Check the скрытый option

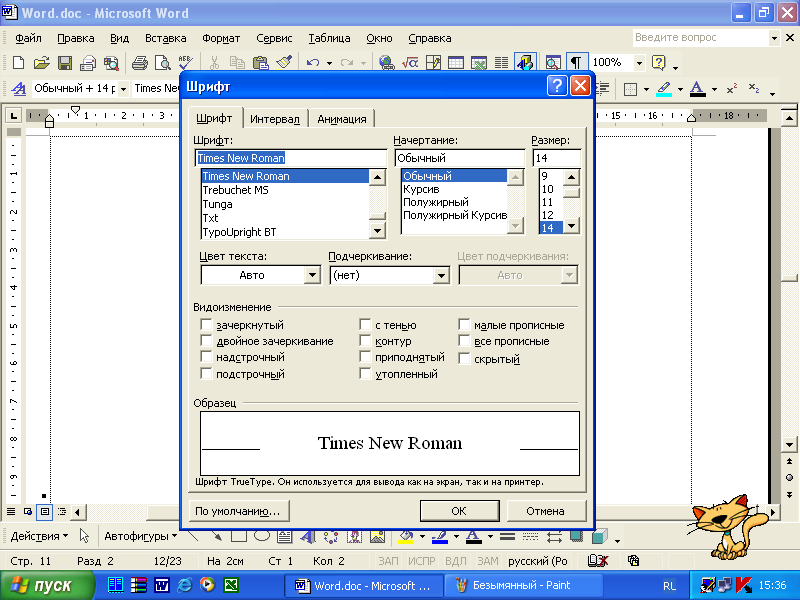(x=464, y=359)
